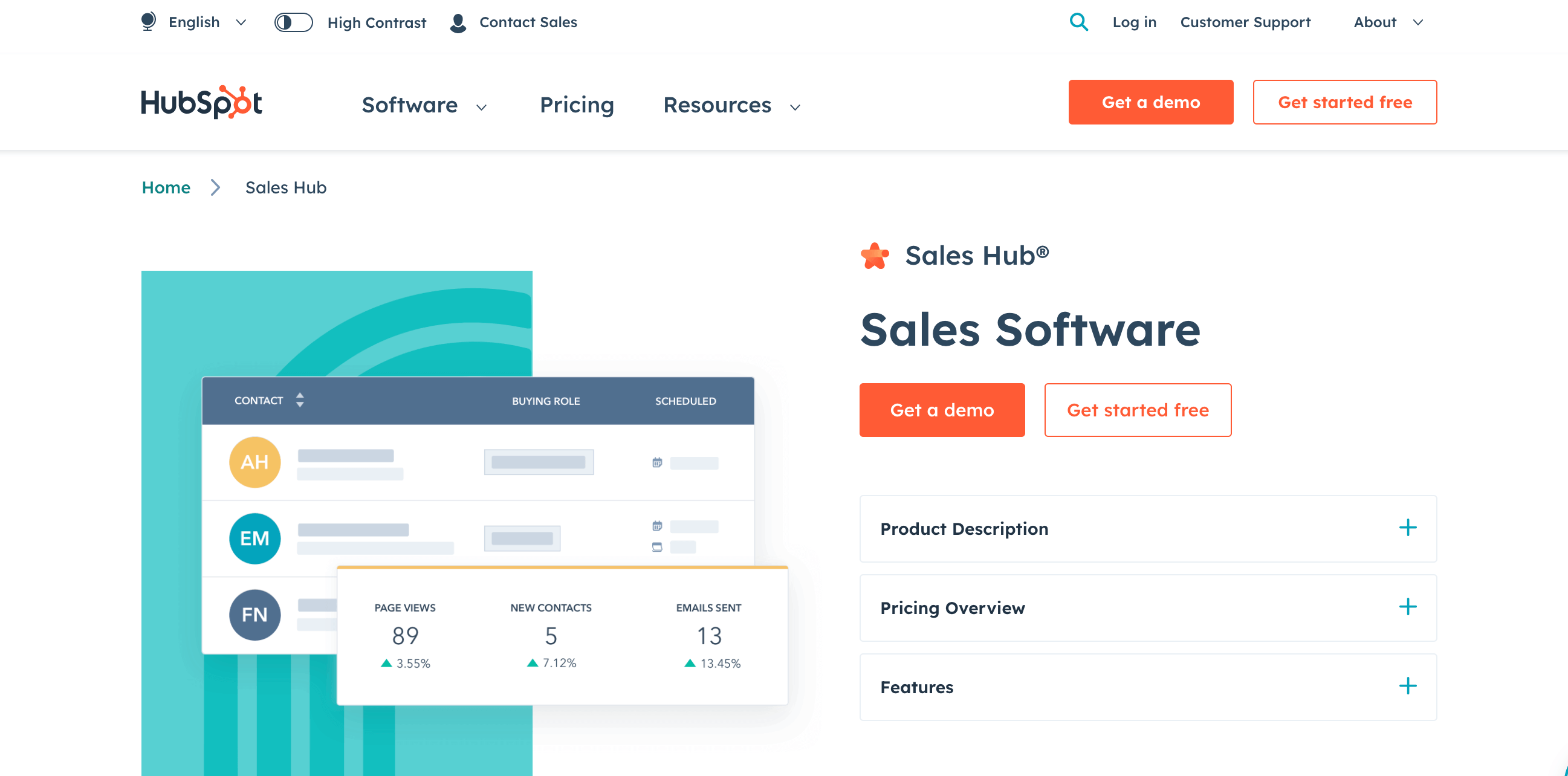Image resolution: width=1568 pixels, height=776 pixels.
Task: Click Get started free below Sales Software
Action: click(1138, 410)
